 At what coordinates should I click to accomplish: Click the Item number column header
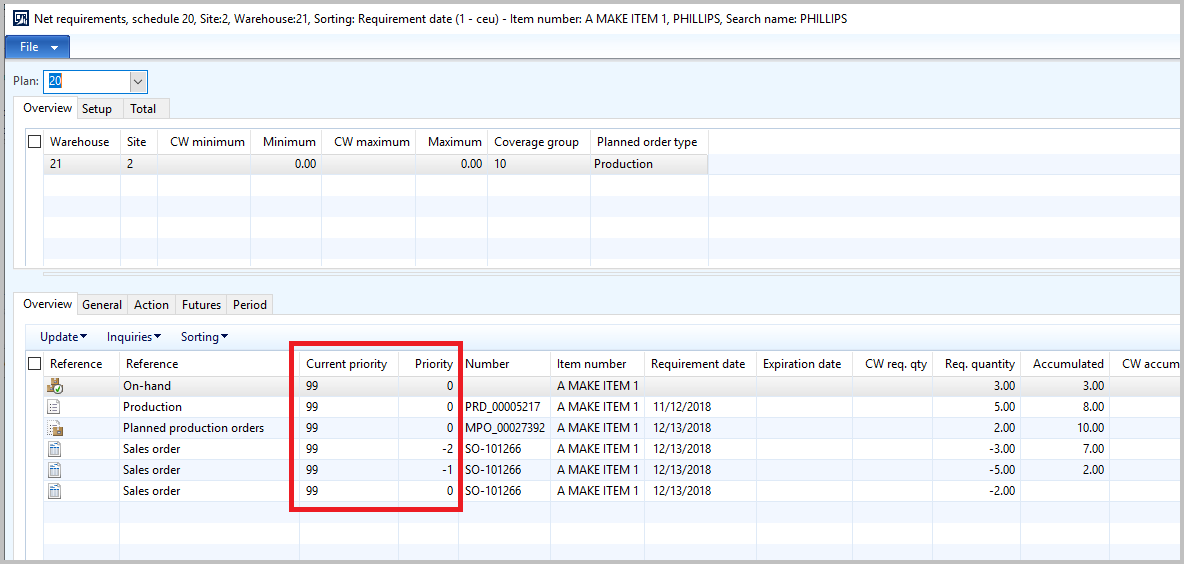pyautogui.click(x=597, y=364)
